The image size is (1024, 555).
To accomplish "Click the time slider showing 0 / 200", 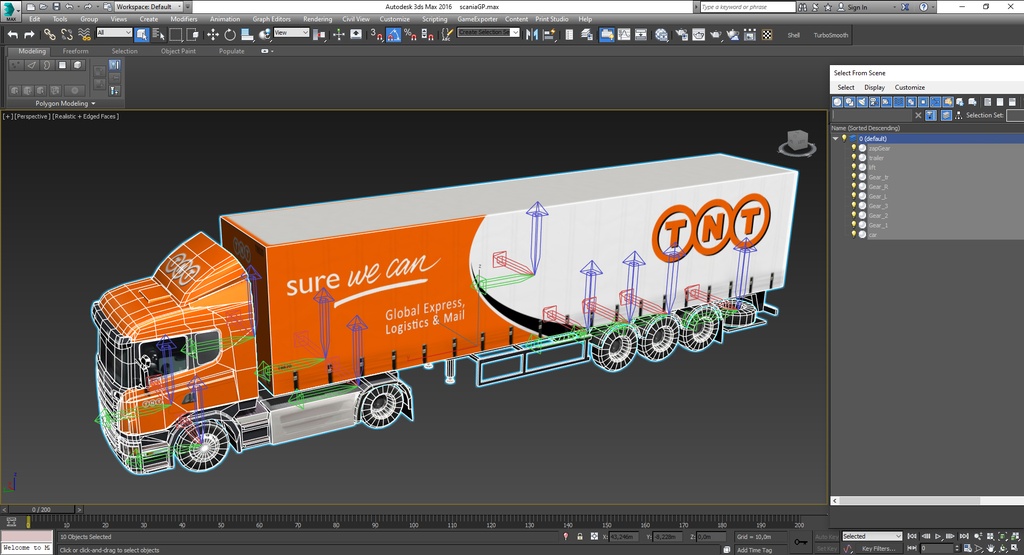I will coord(40,509).
